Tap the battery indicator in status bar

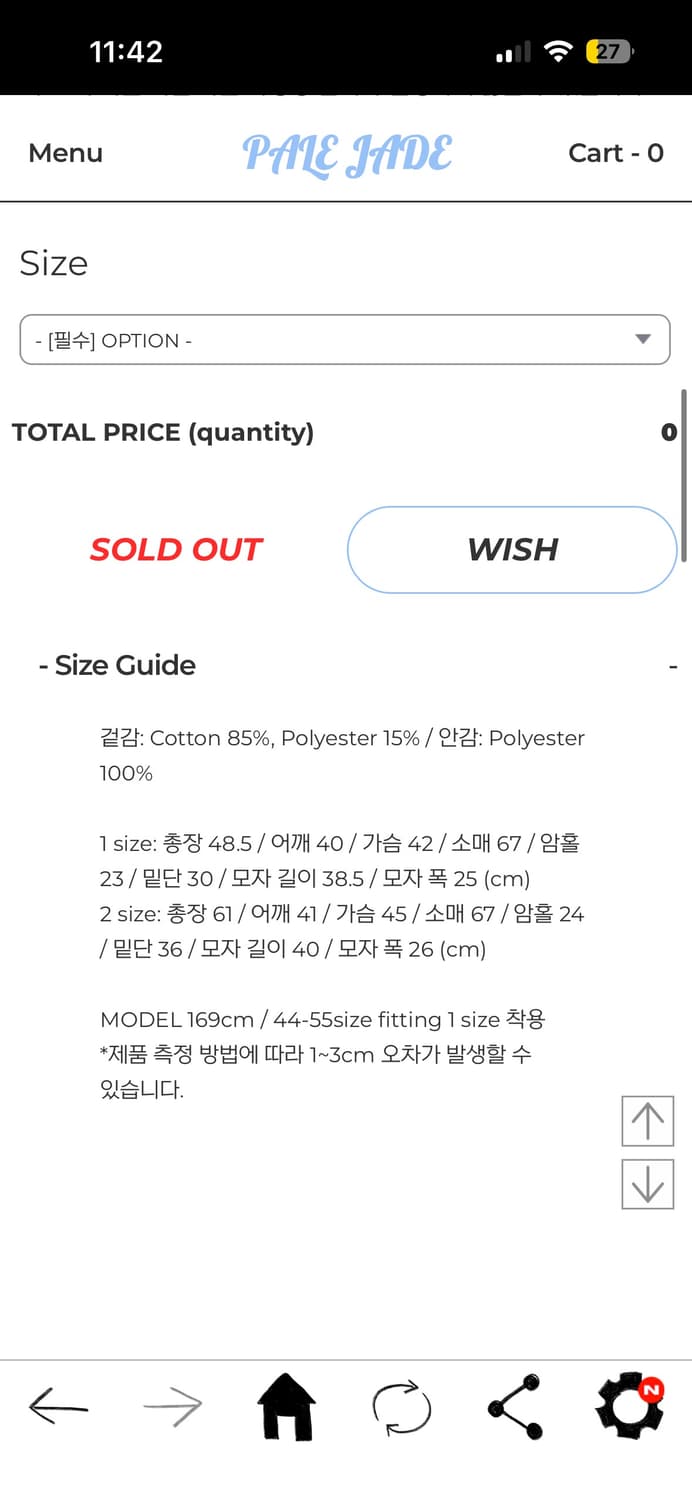click(609, 52)
